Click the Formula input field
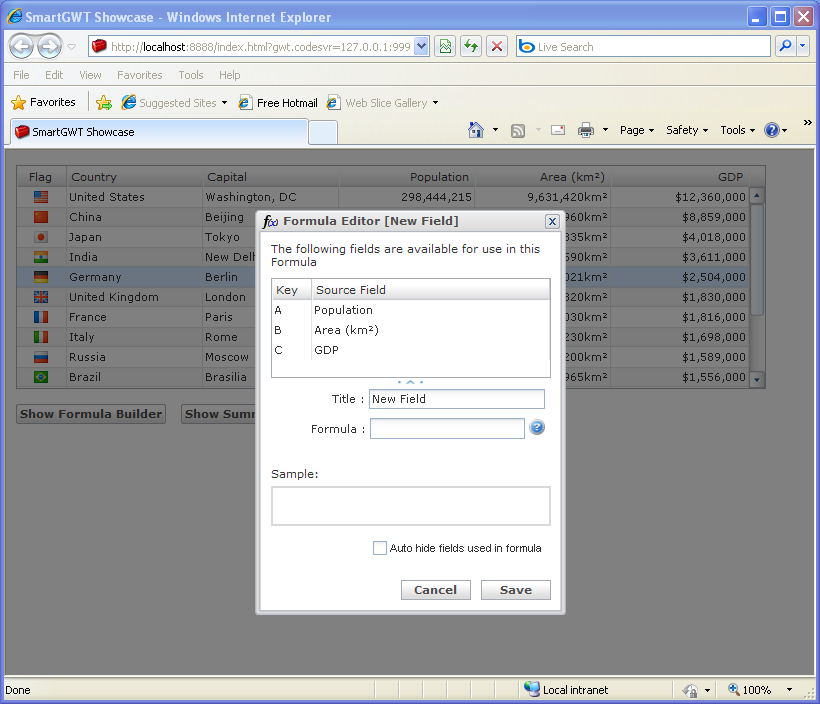This screenshot has width=820, height=704. [447, 428]
